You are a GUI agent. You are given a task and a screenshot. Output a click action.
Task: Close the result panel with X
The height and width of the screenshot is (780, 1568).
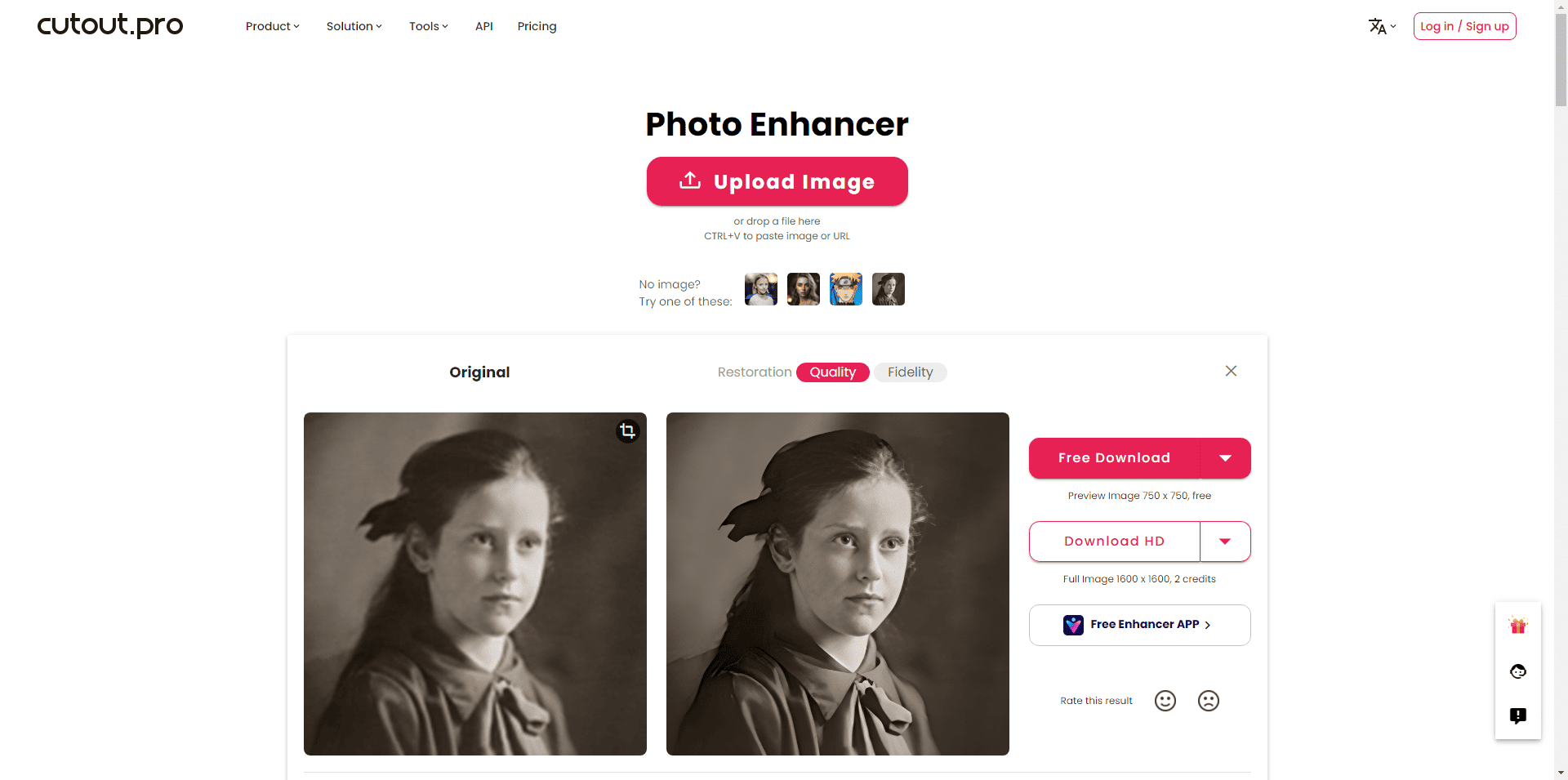click(x=1232, y=371)
